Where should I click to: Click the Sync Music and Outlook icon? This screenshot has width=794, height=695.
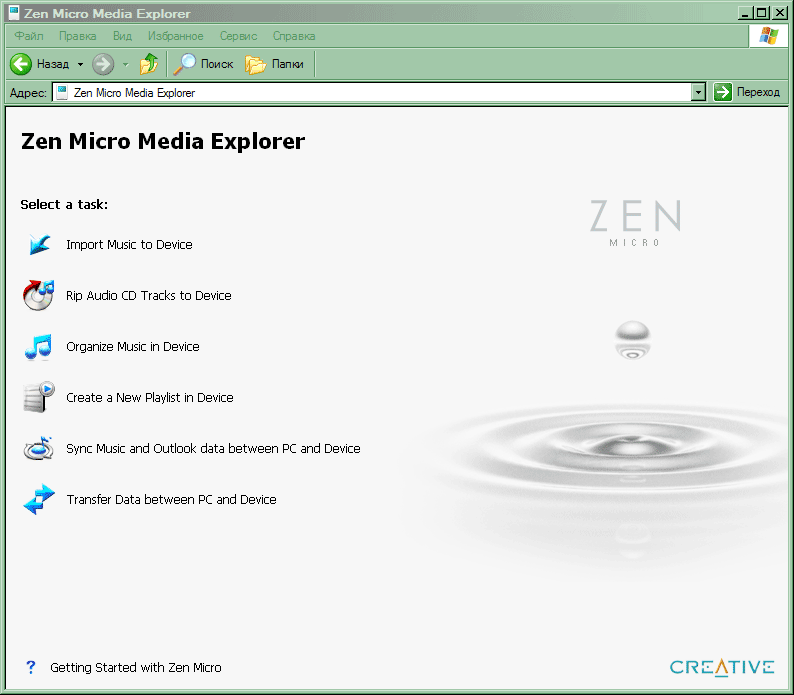[38, 449]
